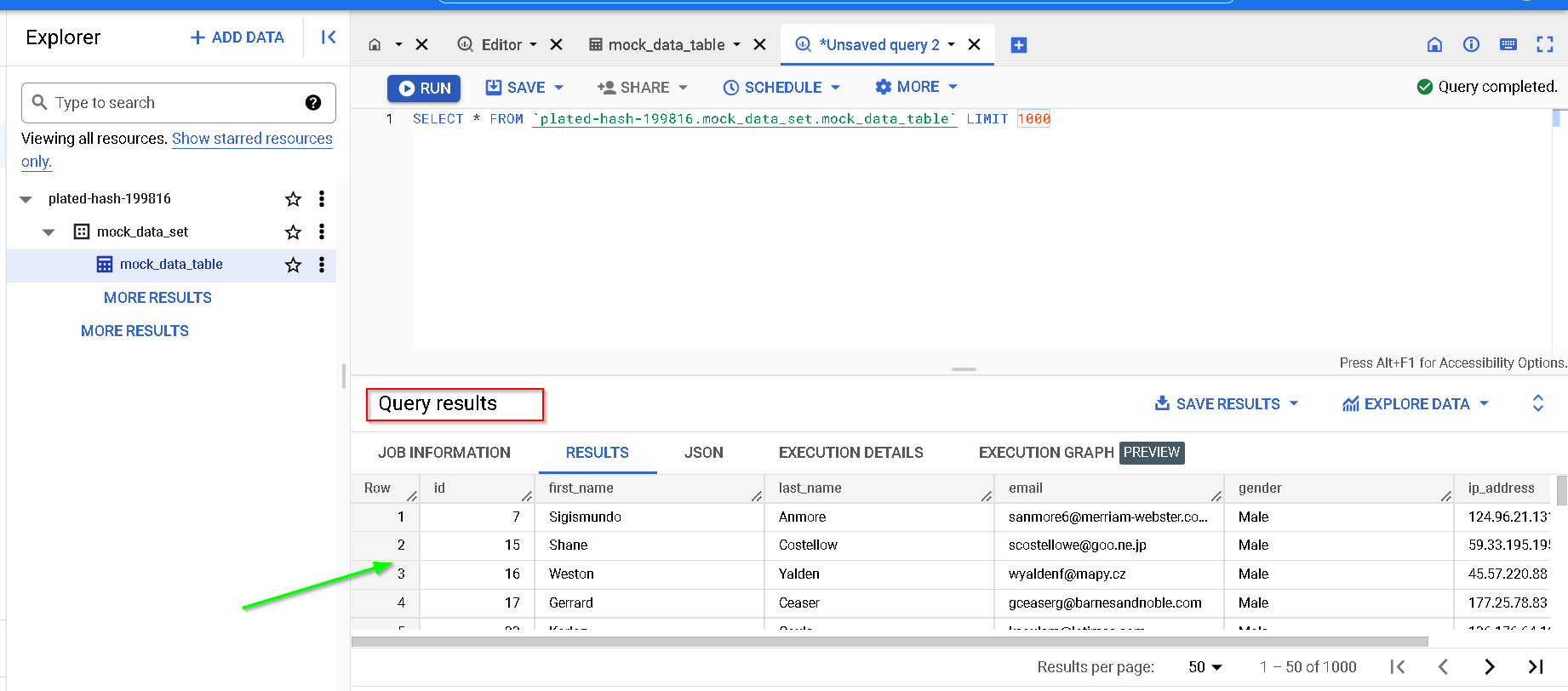Open the SHARE dropdown
1568x691 pixels.
pyautogui.click(x=643, y=88)
